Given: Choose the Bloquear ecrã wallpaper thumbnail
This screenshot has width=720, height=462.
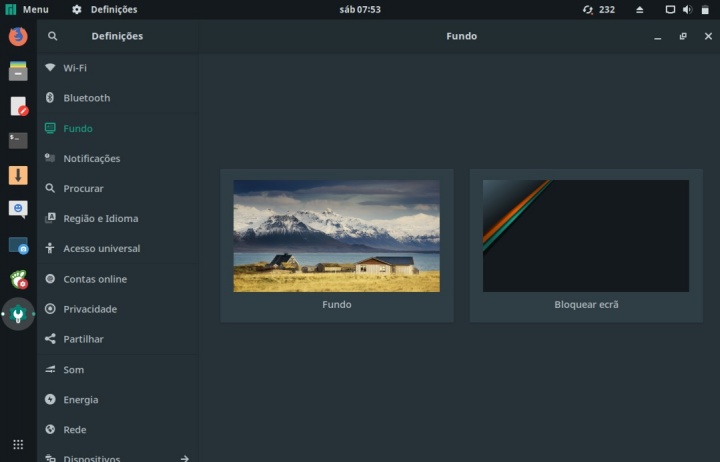Looking at the screenshot, I should (x=585, y=236).
